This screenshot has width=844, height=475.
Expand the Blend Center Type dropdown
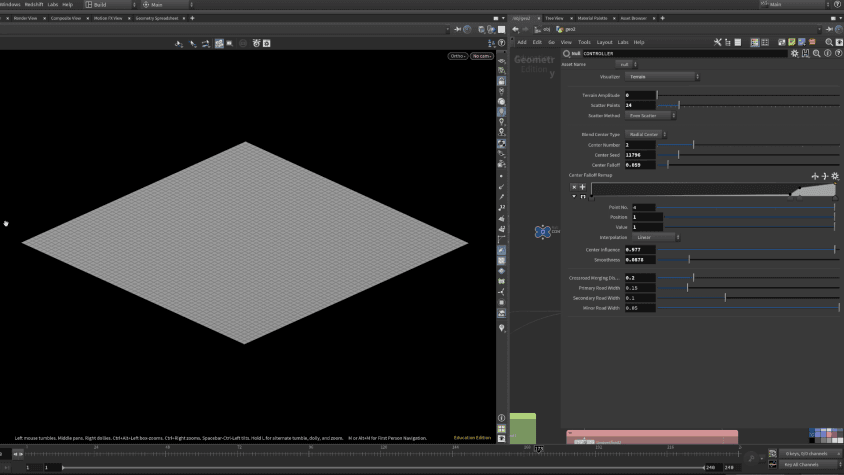pyautogui.click(x=646, y=134)
